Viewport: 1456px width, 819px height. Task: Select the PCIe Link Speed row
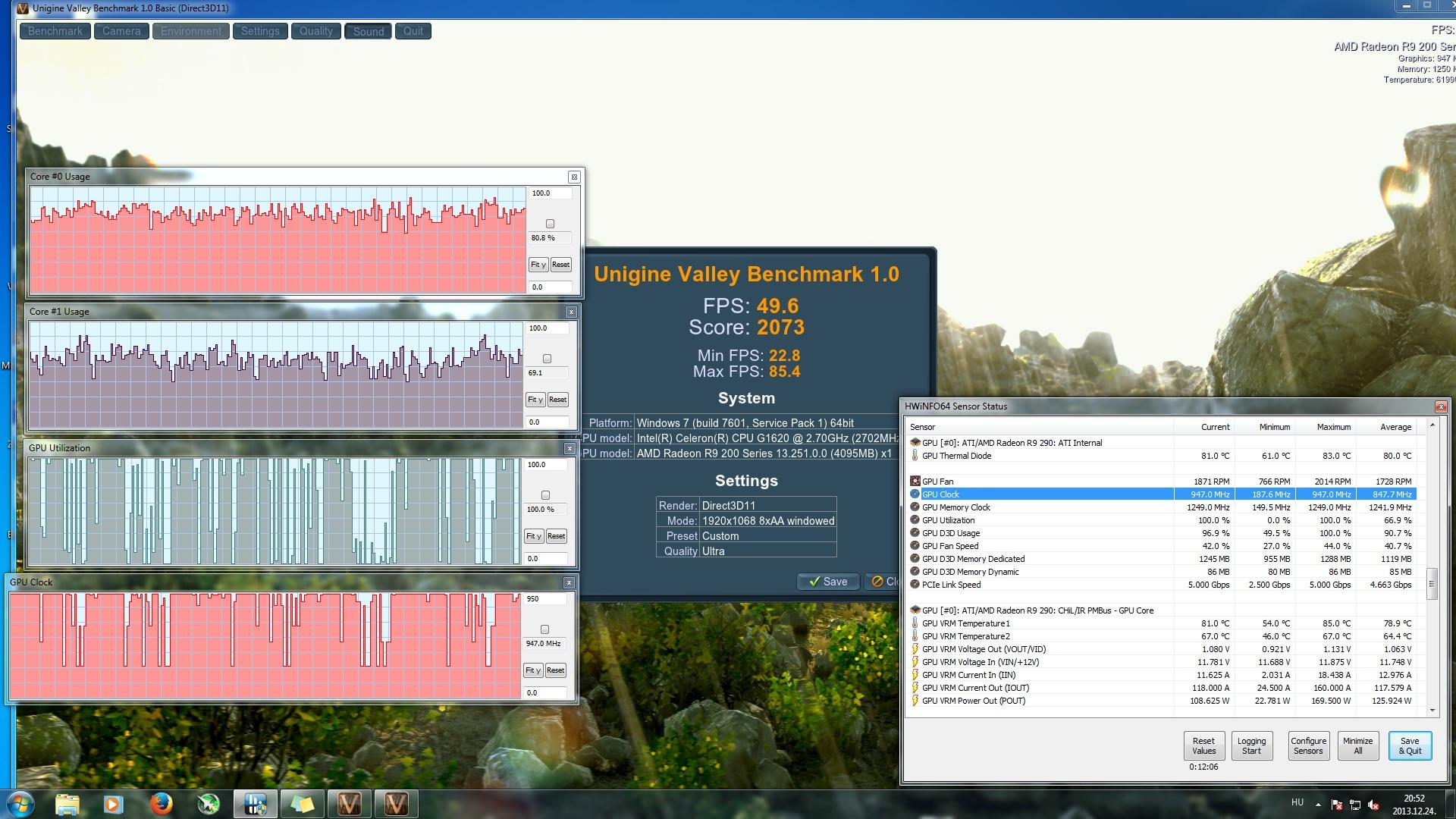(x=1163, y=585)
